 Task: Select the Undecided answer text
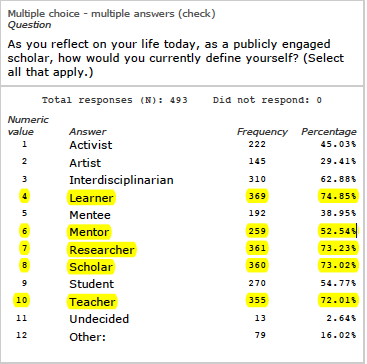click(99, 319)
